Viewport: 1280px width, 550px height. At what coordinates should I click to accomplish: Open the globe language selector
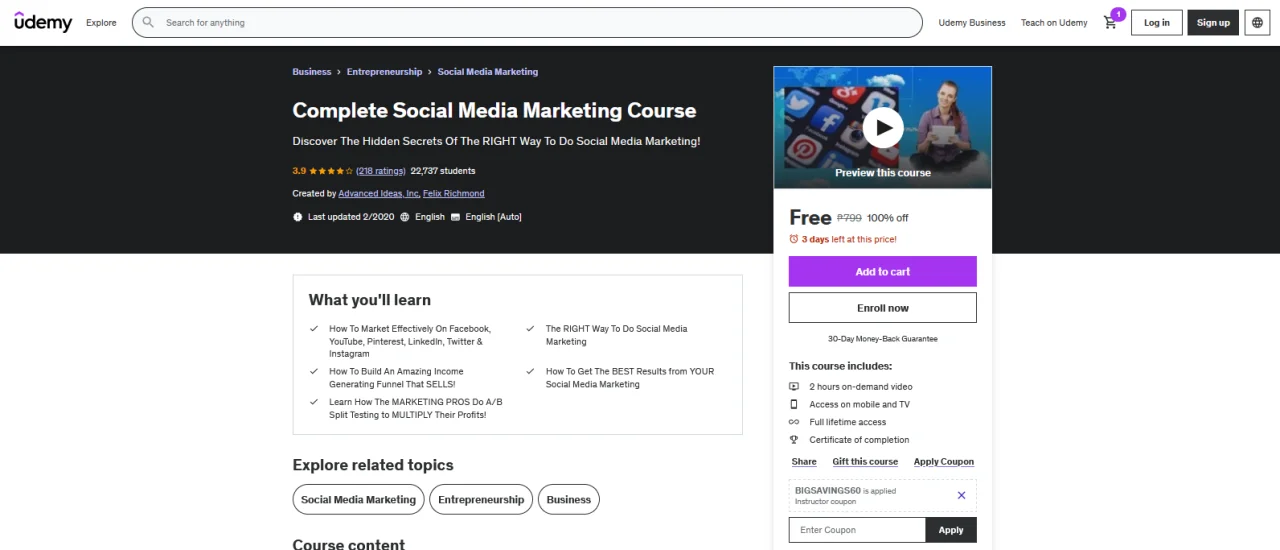(1258, 22)
